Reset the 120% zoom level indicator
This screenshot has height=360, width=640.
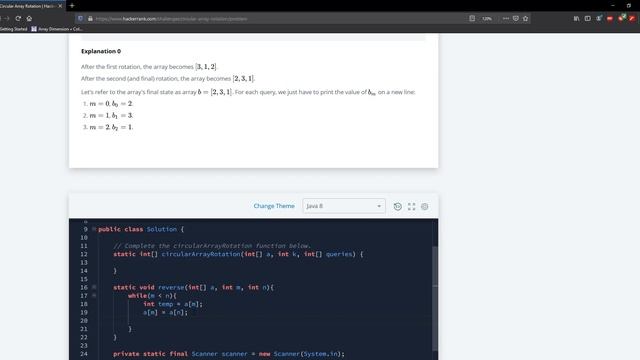pos(487,19)
